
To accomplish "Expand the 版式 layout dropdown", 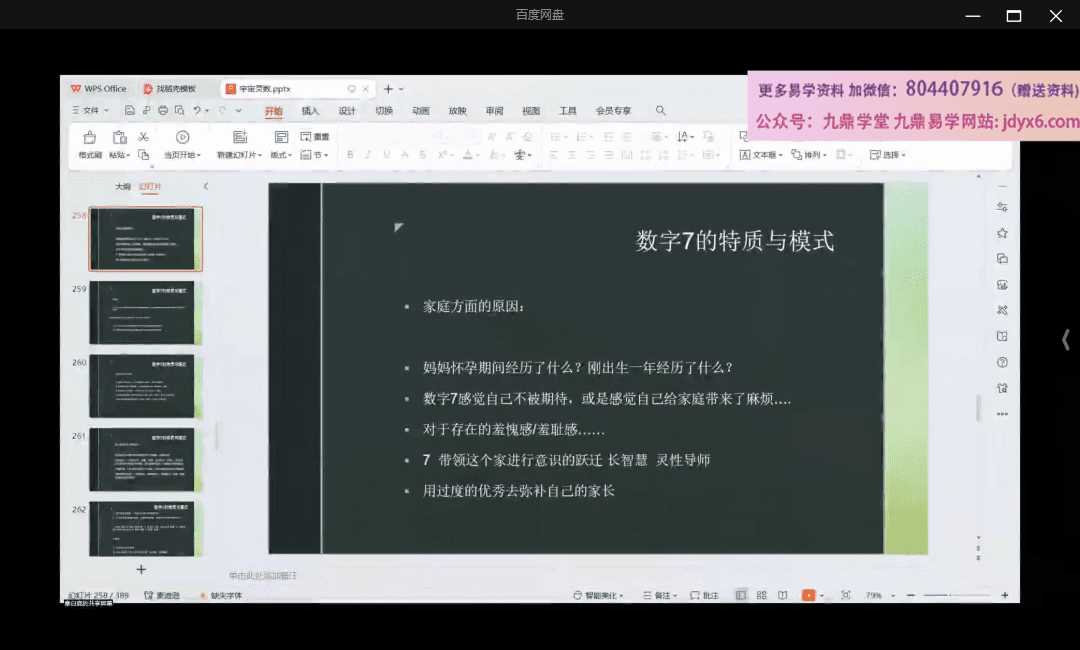I will click(x=287, y=155).
